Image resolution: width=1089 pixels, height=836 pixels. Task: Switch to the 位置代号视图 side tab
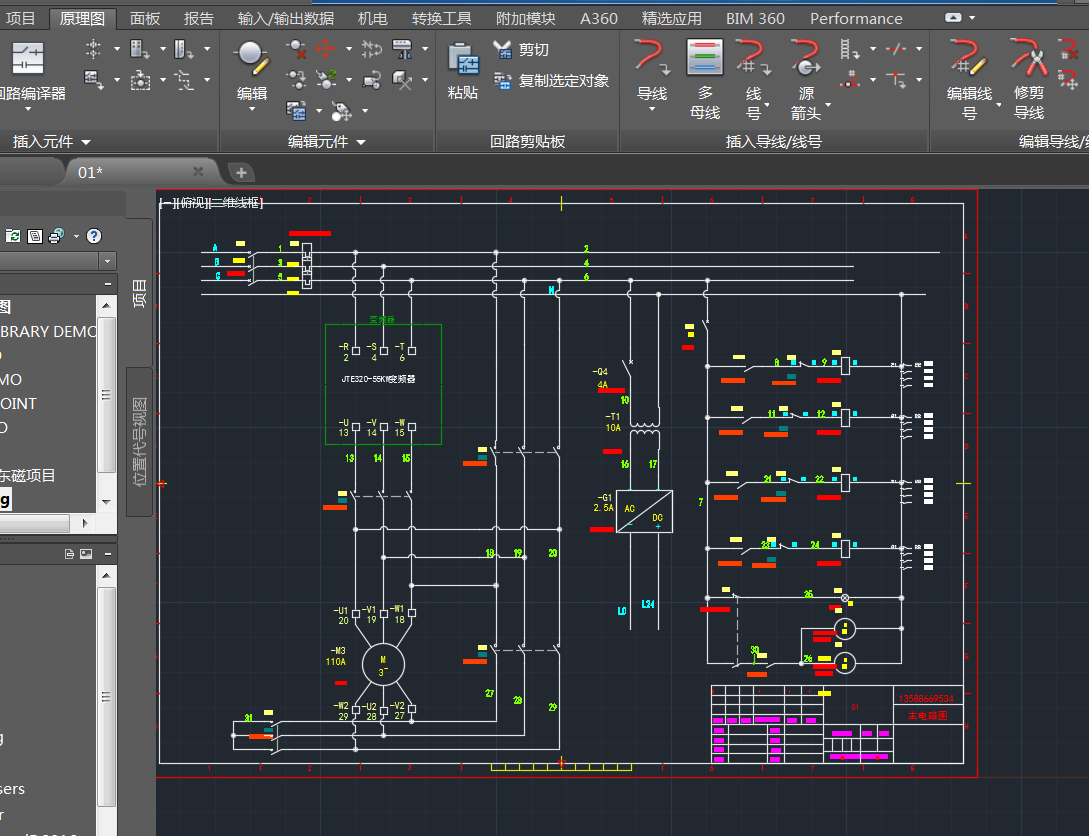[x=139, y=440]
